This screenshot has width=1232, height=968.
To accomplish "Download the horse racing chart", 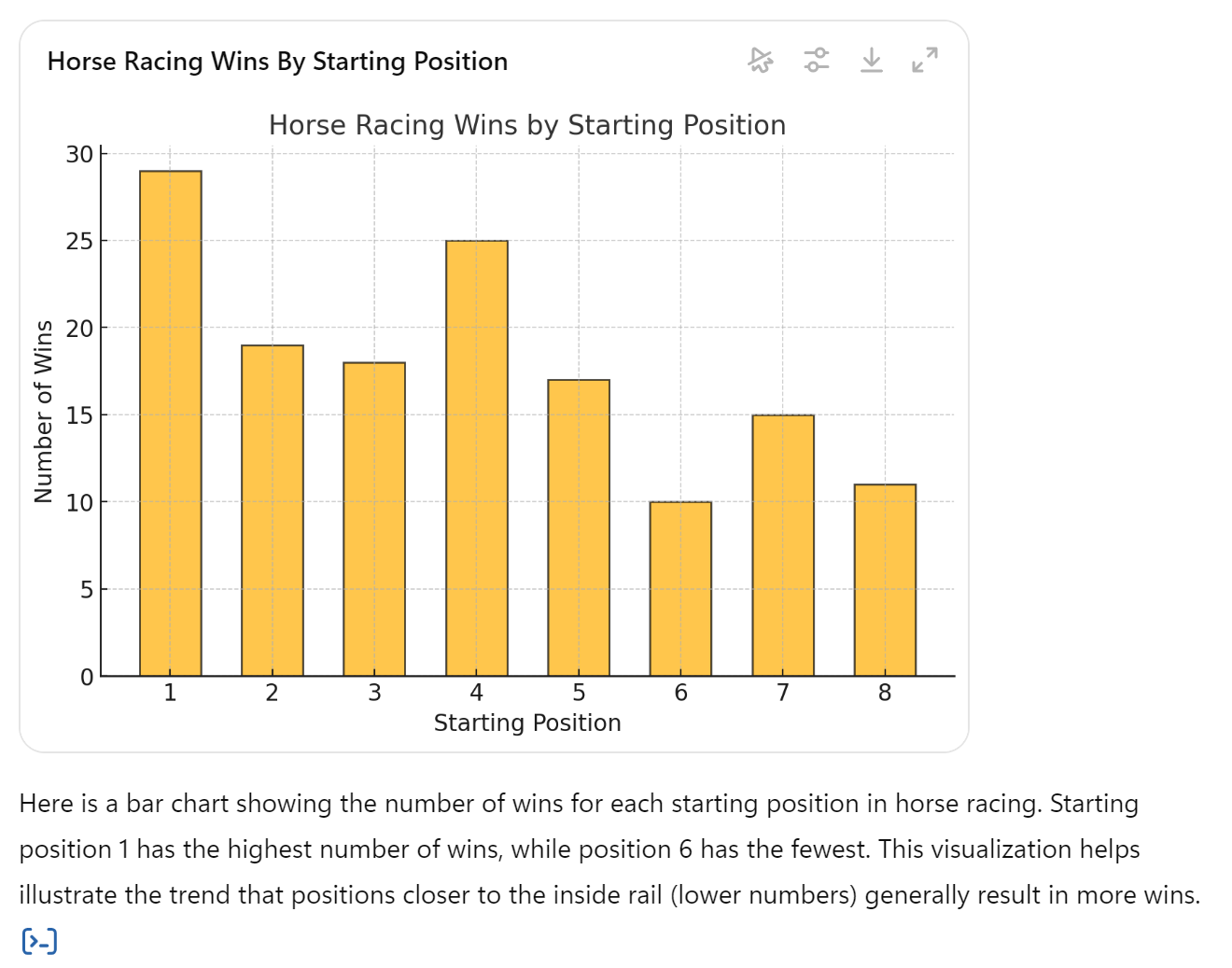I will (871, 61).
